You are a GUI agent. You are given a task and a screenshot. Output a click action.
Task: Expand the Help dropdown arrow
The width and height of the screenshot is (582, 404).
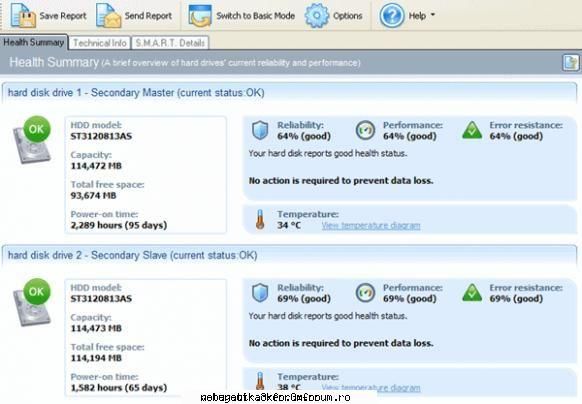click(x=433, y=15)
